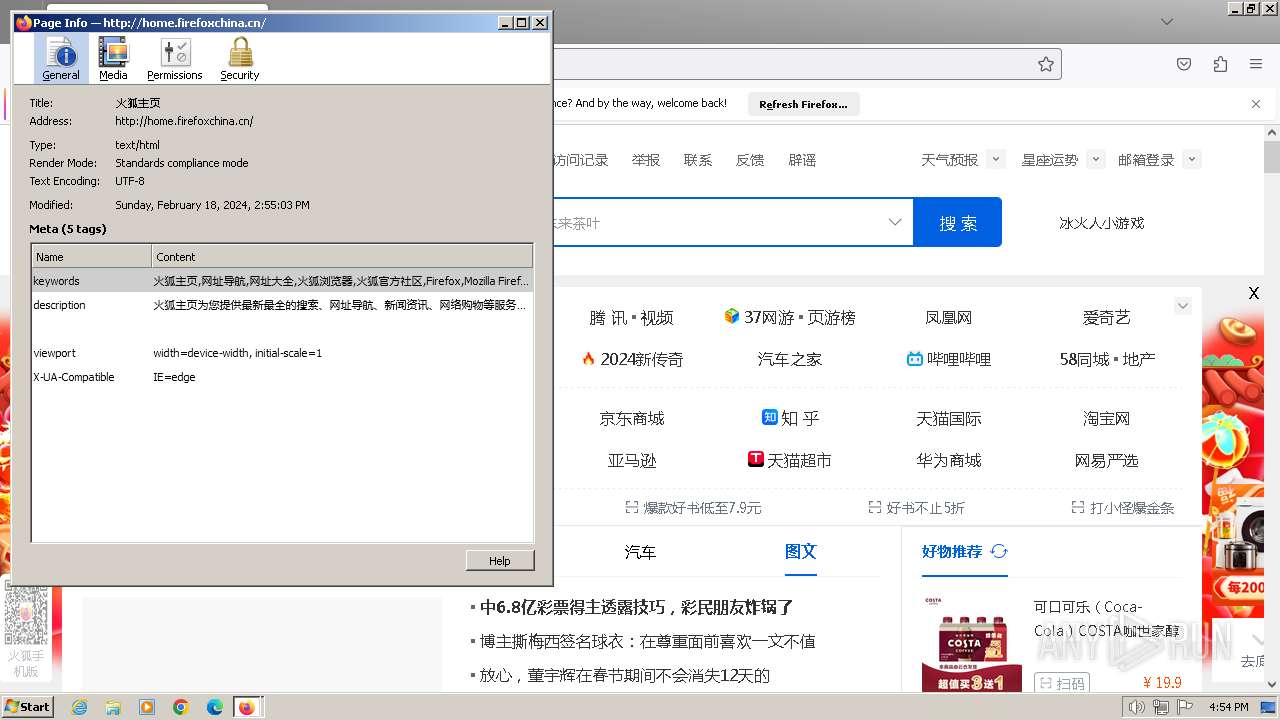The image size is (1280, 720).
Task: Open the Permissions tab in Page Info
Action: click(175, 59)
